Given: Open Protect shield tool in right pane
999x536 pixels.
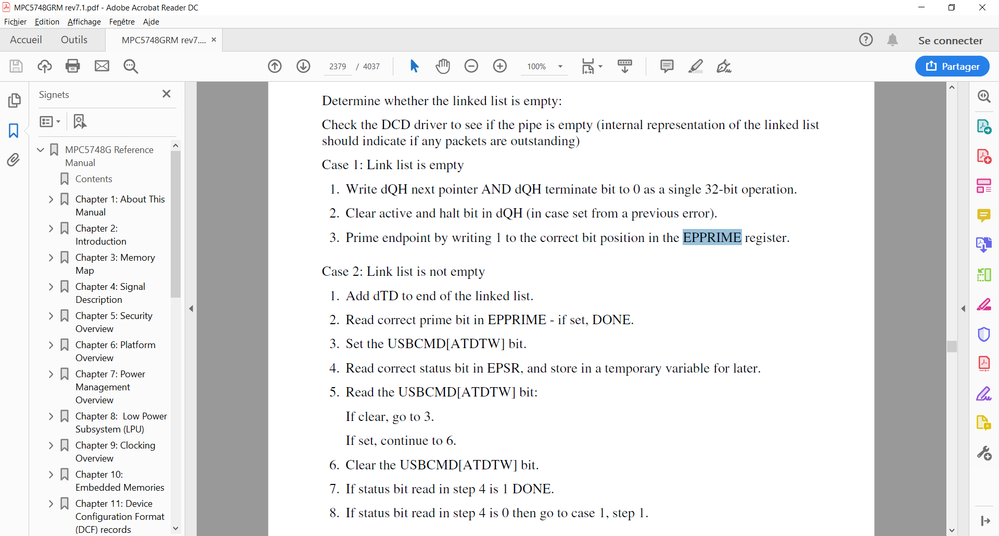Looking at the screenshot, I should coord(984,334).
